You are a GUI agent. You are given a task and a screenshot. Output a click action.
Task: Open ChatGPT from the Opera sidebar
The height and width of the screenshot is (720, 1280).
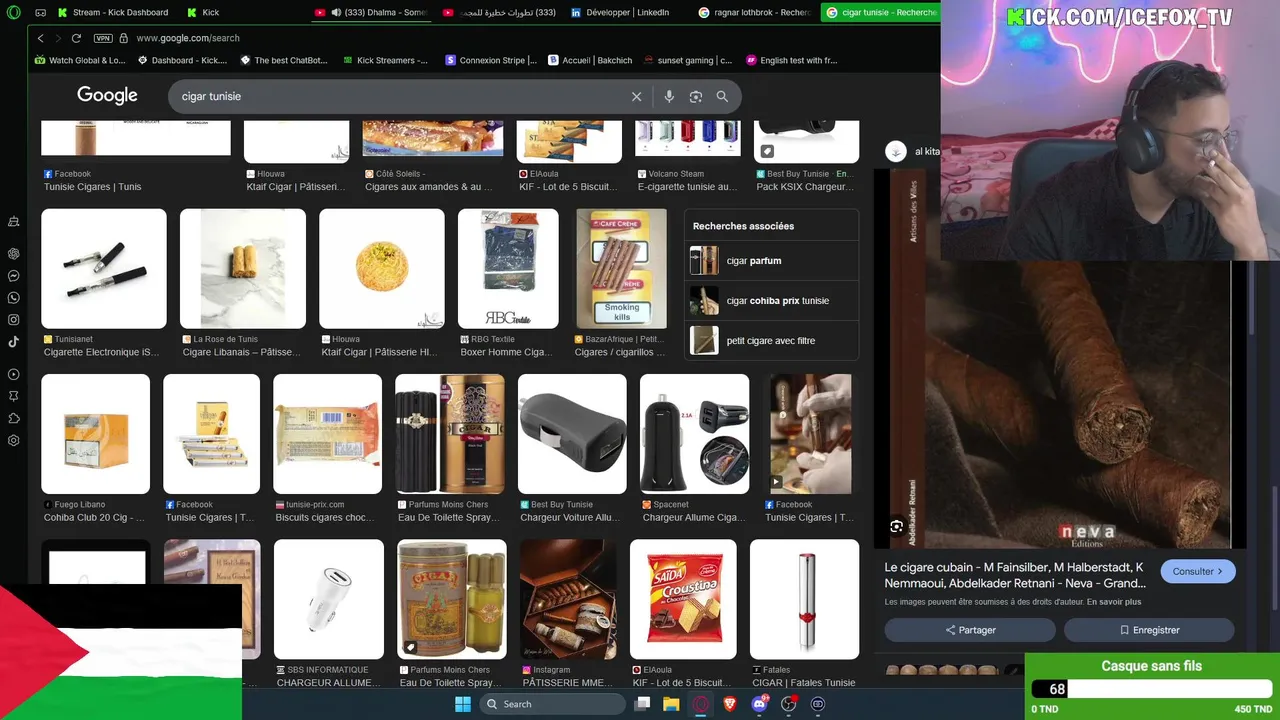(x=14, y=254)
